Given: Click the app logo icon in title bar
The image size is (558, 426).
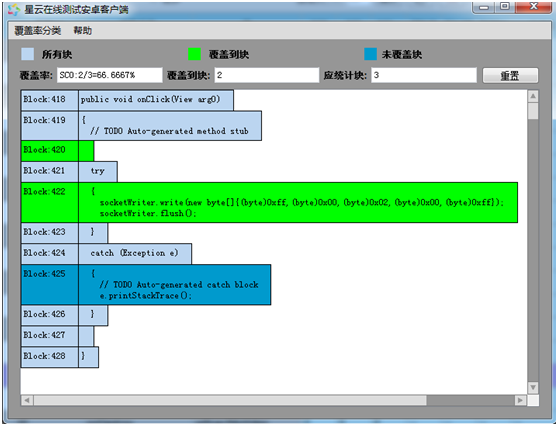Looking at the screenshot, I should tap(14, 9).
